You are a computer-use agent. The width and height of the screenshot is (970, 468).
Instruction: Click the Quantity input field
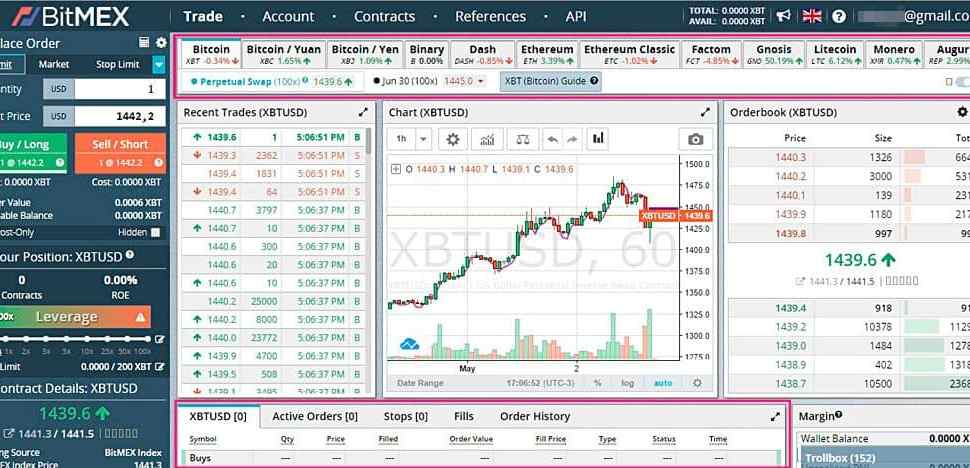(x=120, y=89)
